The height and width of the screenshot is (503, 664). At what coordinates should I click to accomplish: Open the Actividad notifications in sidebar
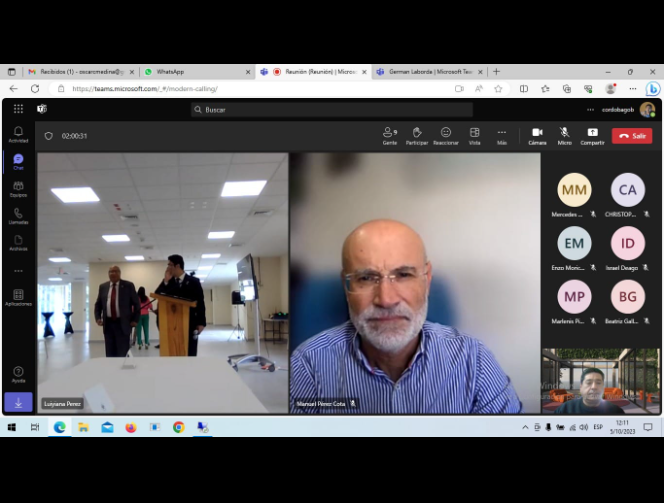coord(18,134)
